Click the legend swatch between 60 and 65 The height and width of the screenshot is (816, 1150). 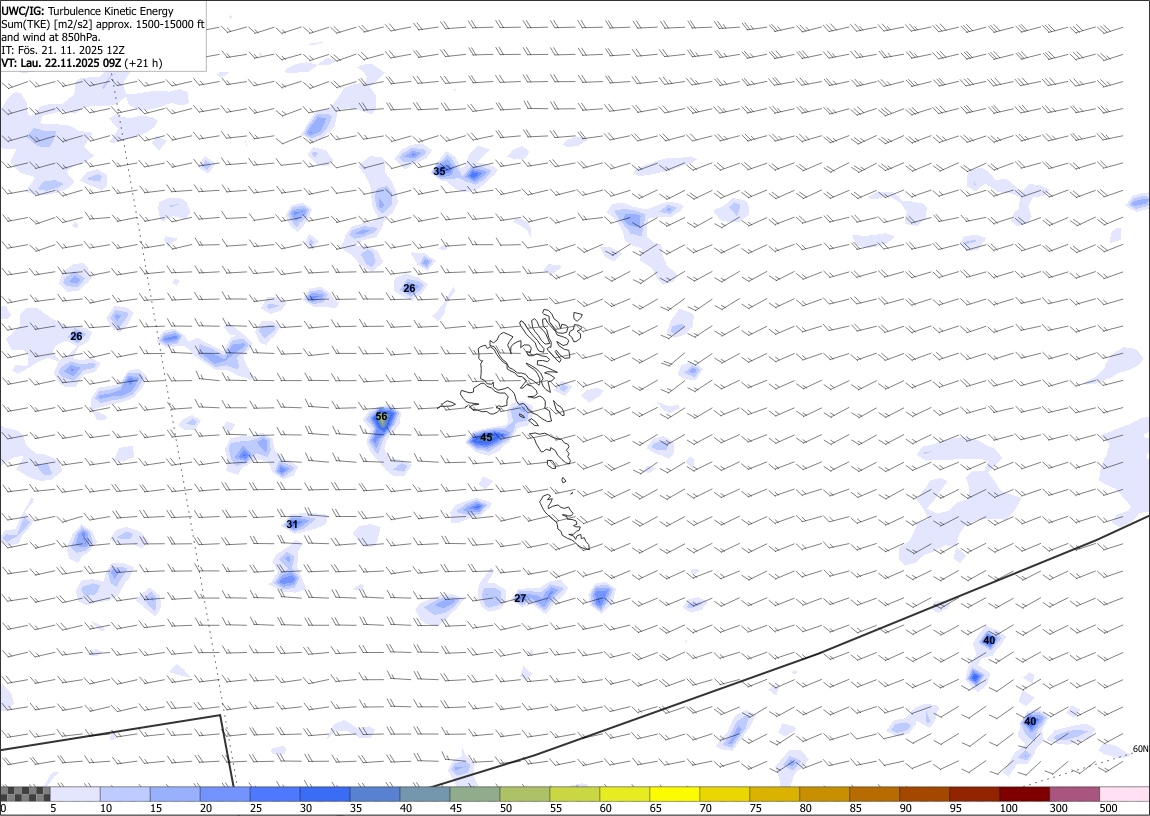(x=624, y=793)
